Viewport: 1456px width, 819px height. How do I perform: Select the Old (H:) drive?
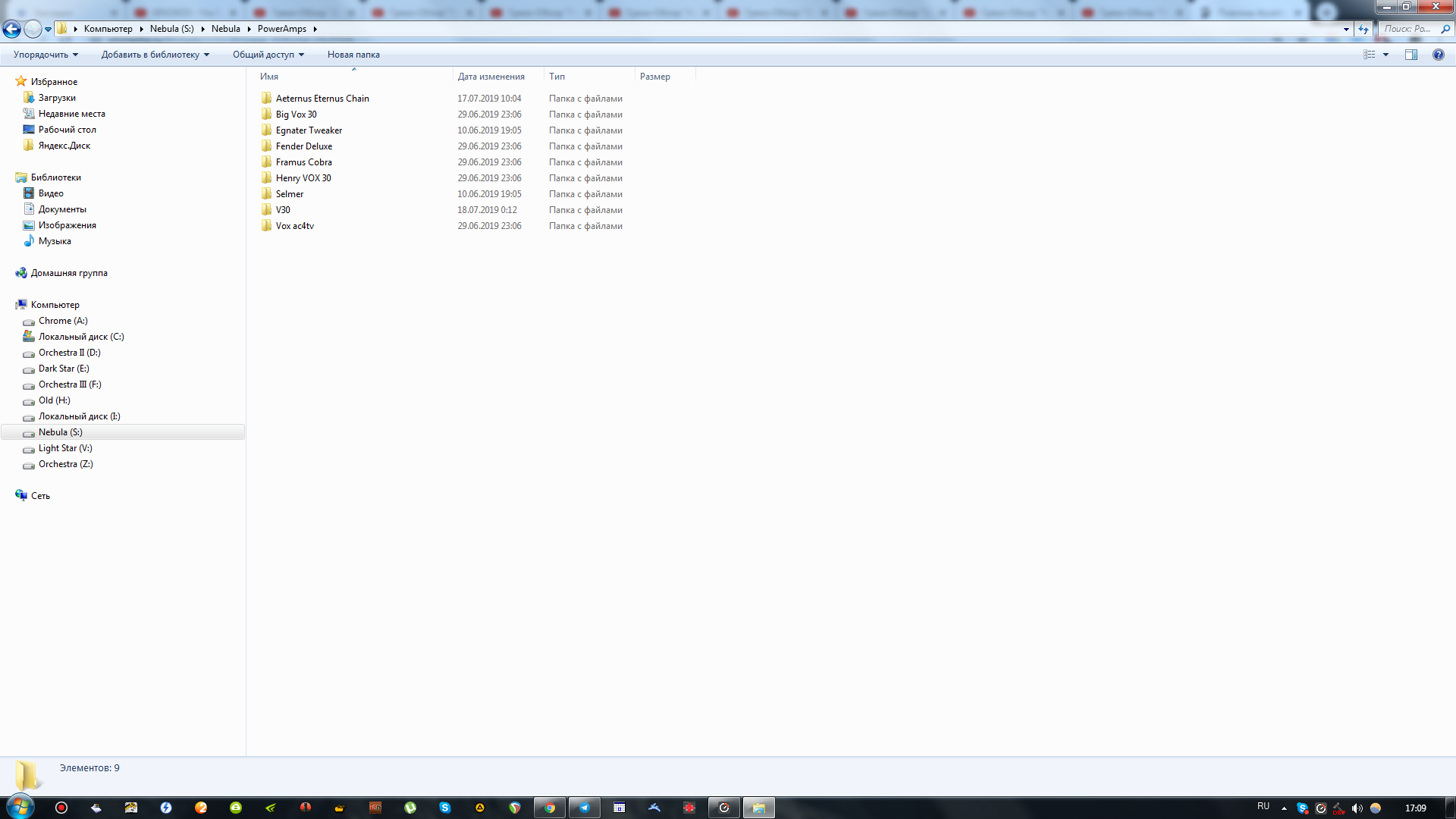coord(54,400)
